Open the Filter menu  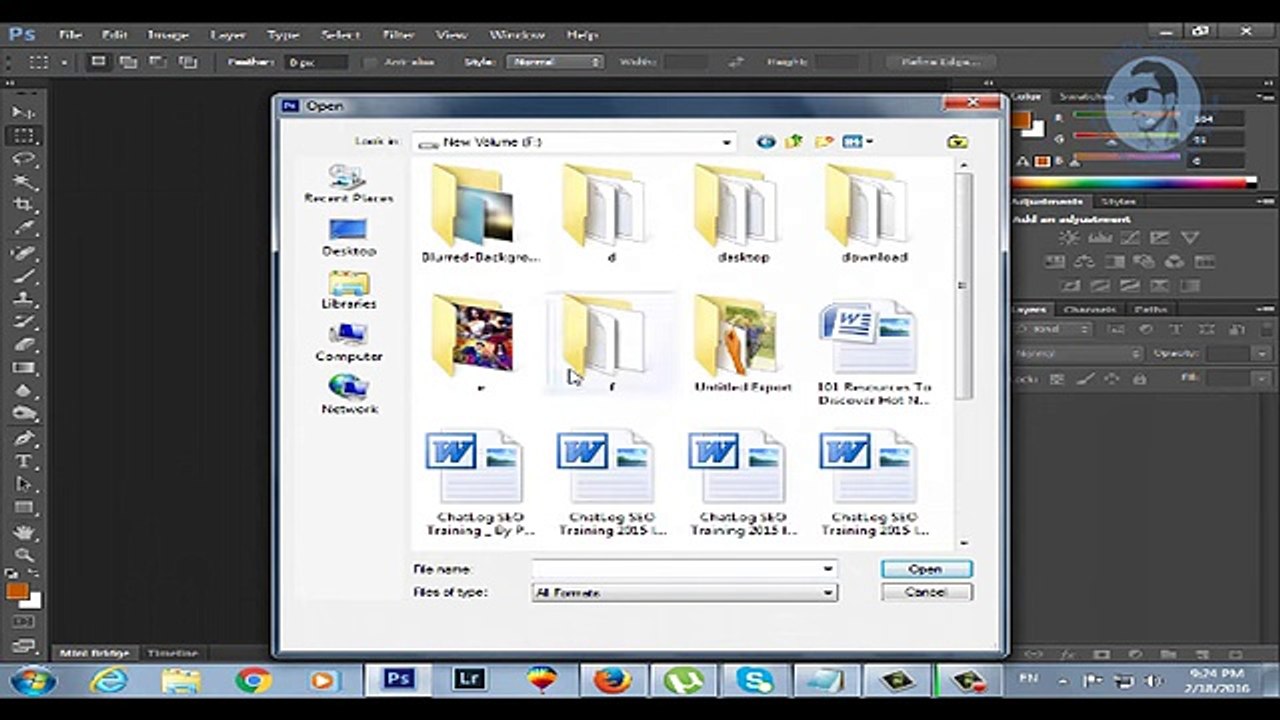pos(398,34)
